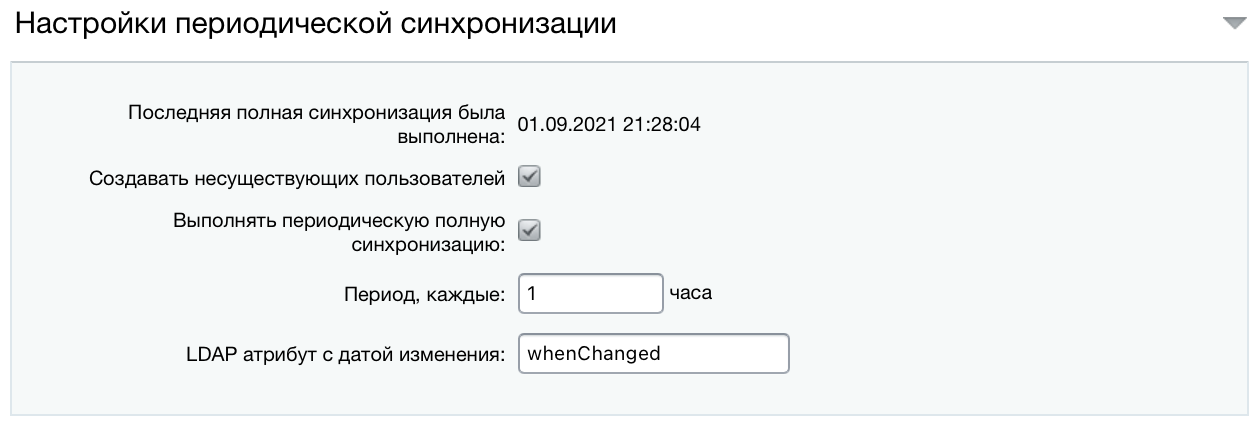Collapse the periodic sync settings section arrow
Screen dimensions: 1260x430
1234,24
